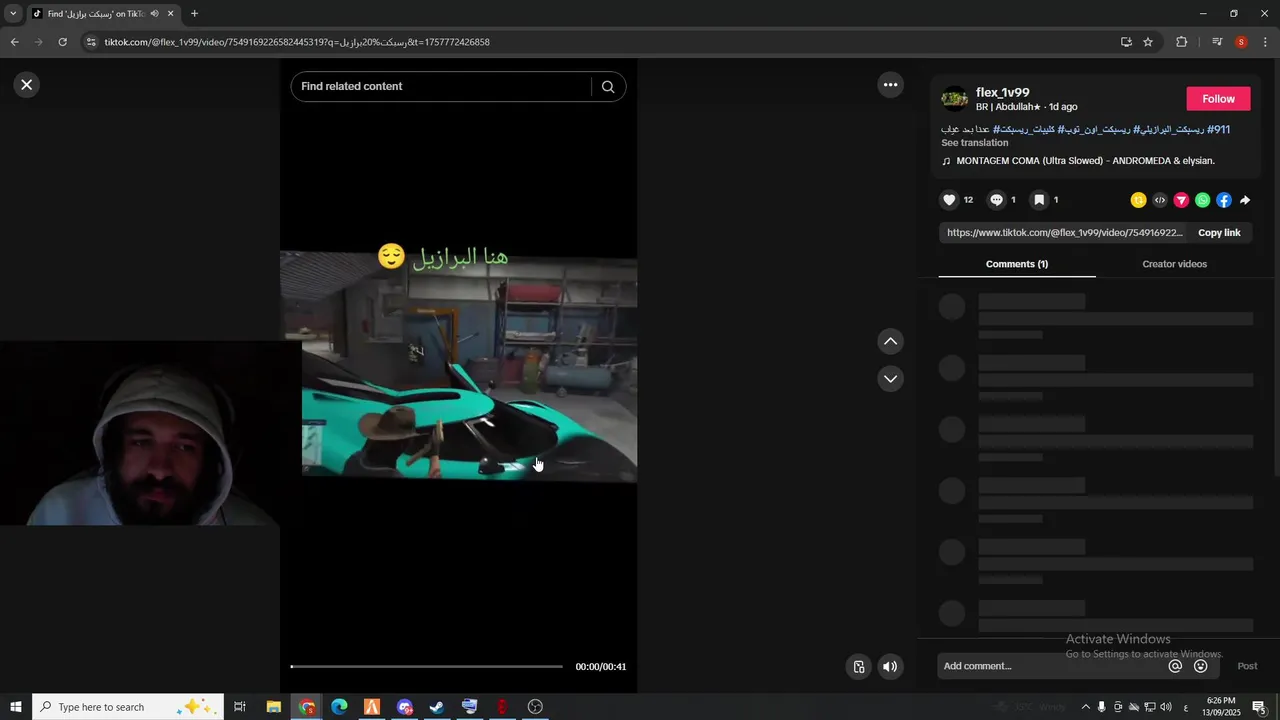Open the MONTAGEM COMA sound link
The height and width of the screenshot is (720, 1280).
[x=1085, y=161]
